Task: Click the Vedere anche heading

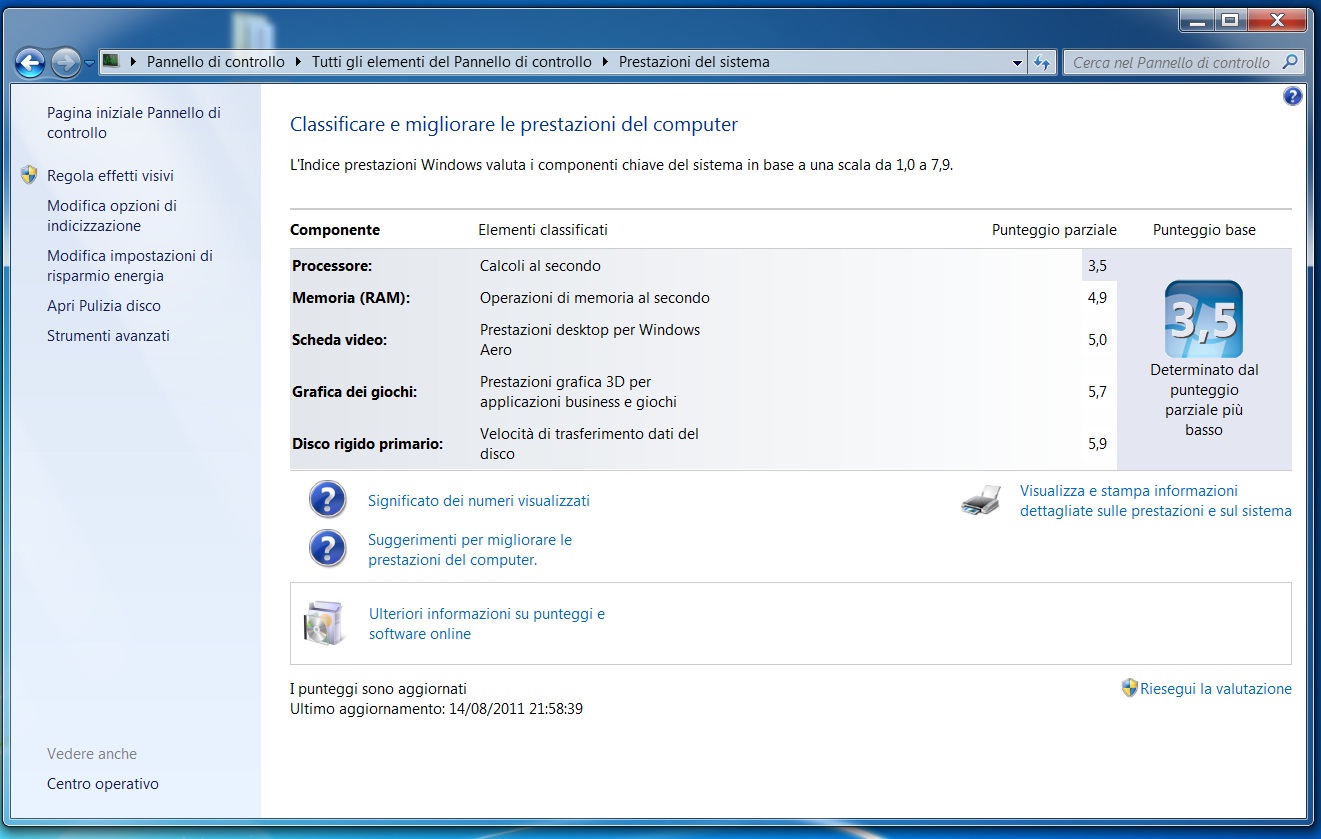Action: pos(92,754)
